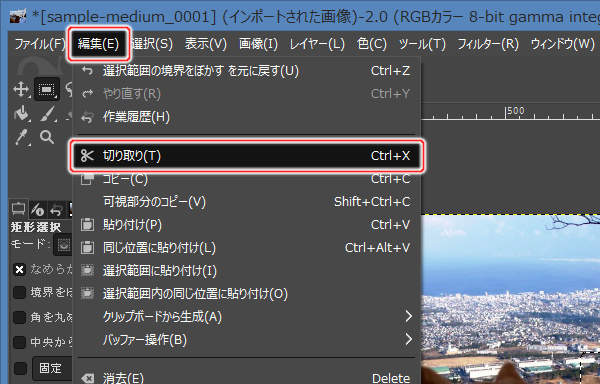Disable the なめらか antialiasing checkbox
The width and height of the screenshot is (600, 384).
pos(19,270)
